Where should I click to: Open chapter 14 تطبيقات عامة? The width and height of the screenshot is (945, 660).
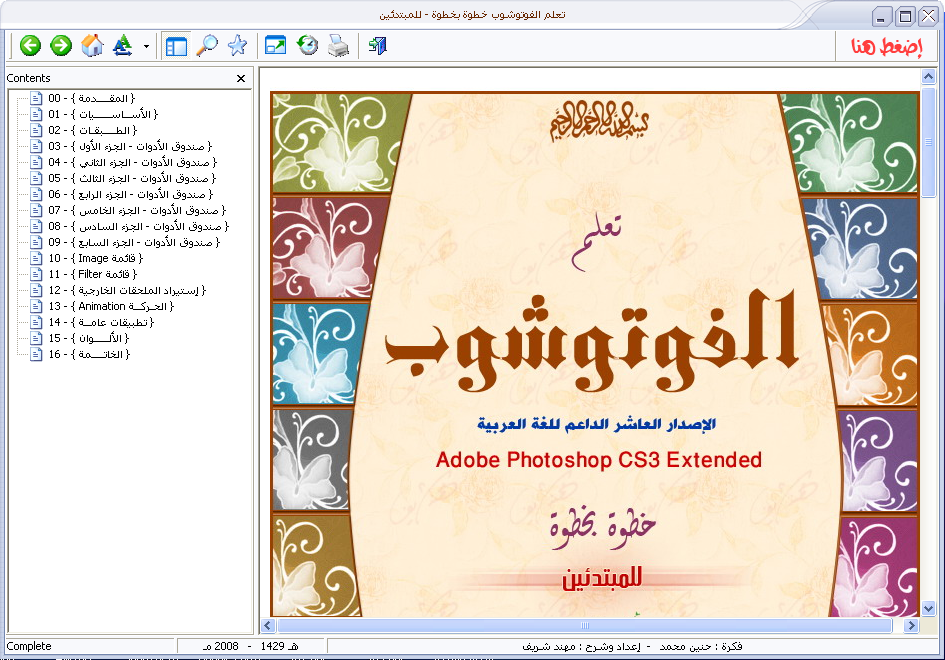point(101,322)
